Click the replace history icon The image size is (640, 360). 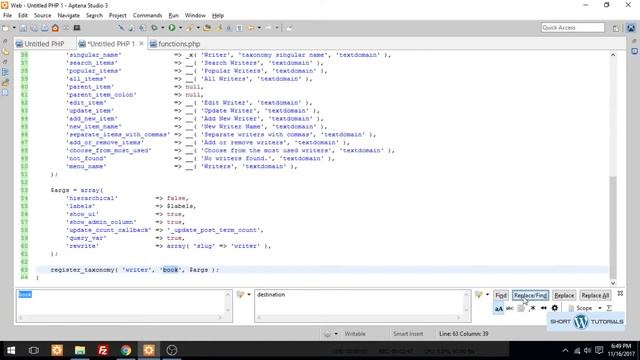[479, 295]
